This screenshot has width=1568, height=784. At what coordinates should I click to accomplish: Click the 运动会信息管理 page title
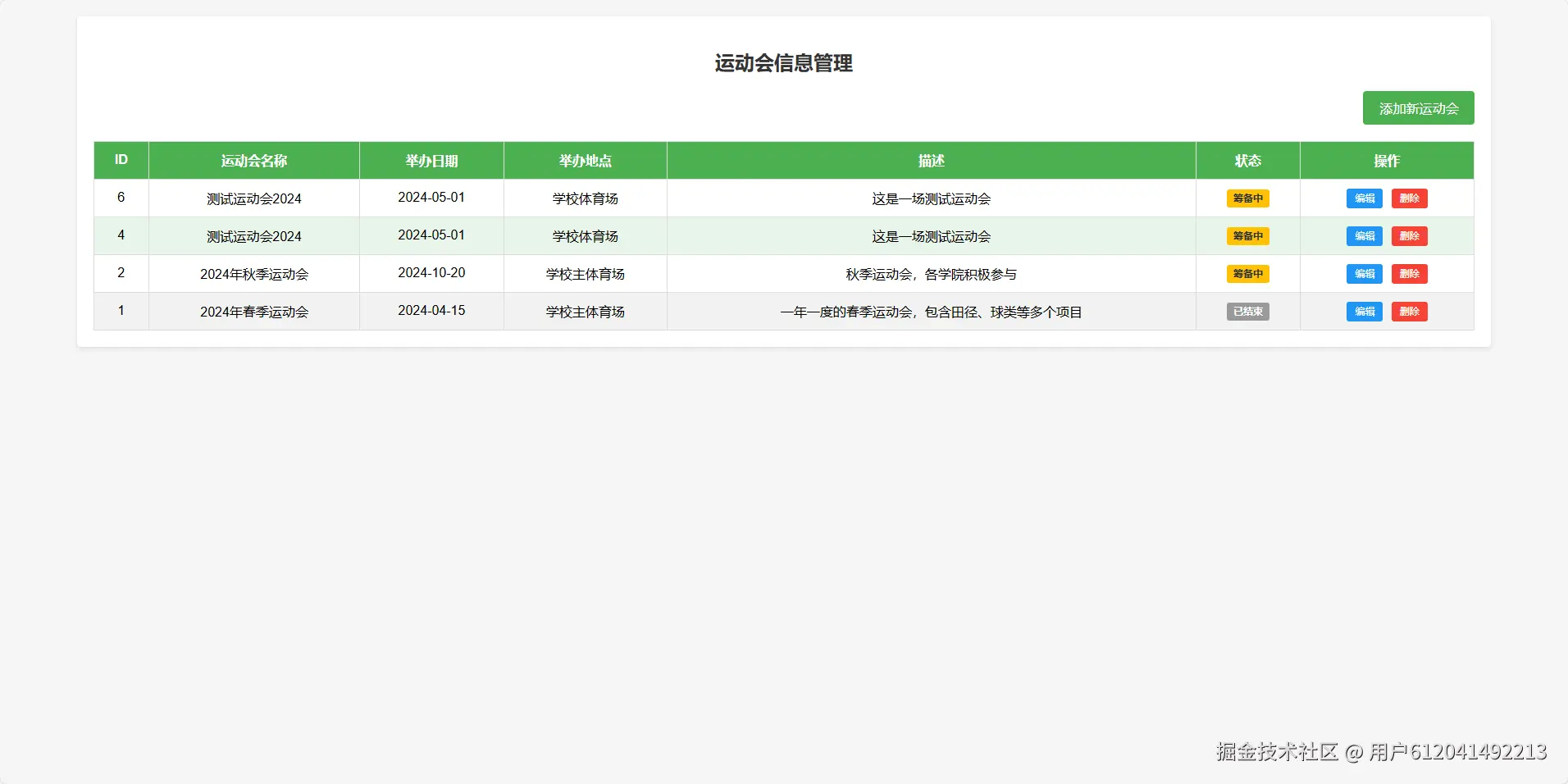(783, 63)
